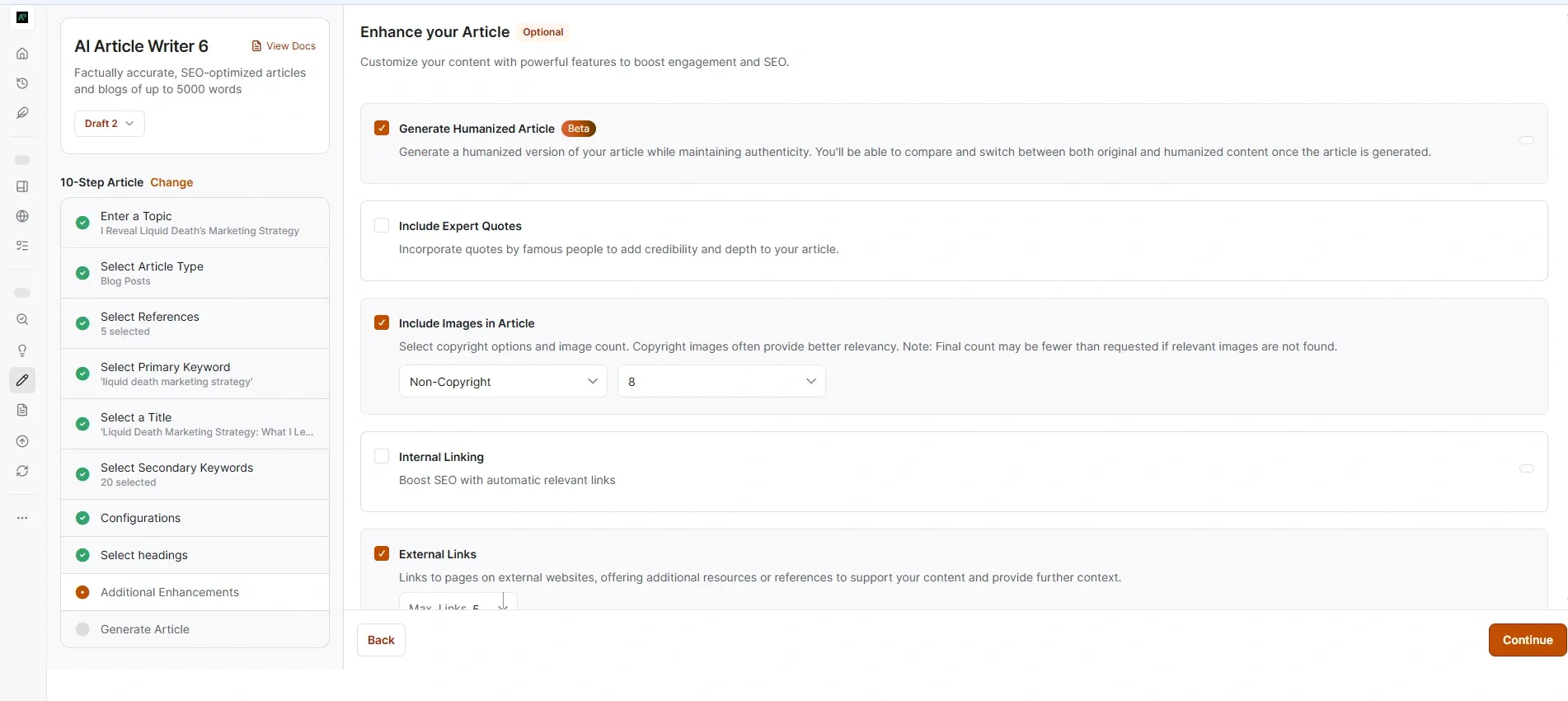The height and width of the screenshot is (701, 1568).
Task: Select the Additional Enhancements step
Action: [x=195, y=592]
